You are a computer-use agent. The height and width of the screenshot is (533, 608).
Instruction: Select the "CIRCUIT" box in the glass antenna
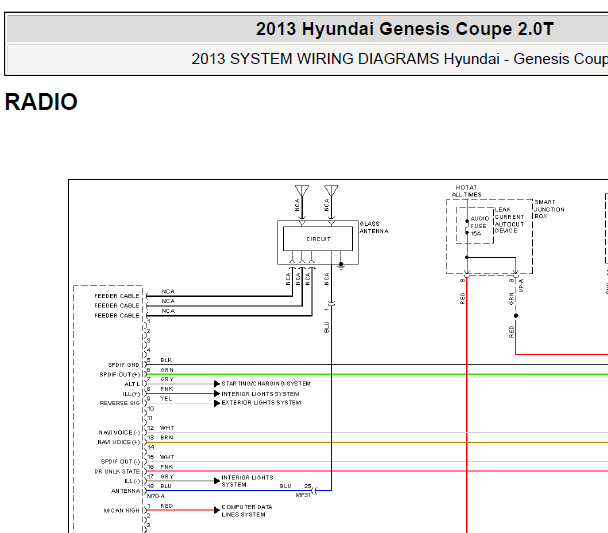pos(318,239)
